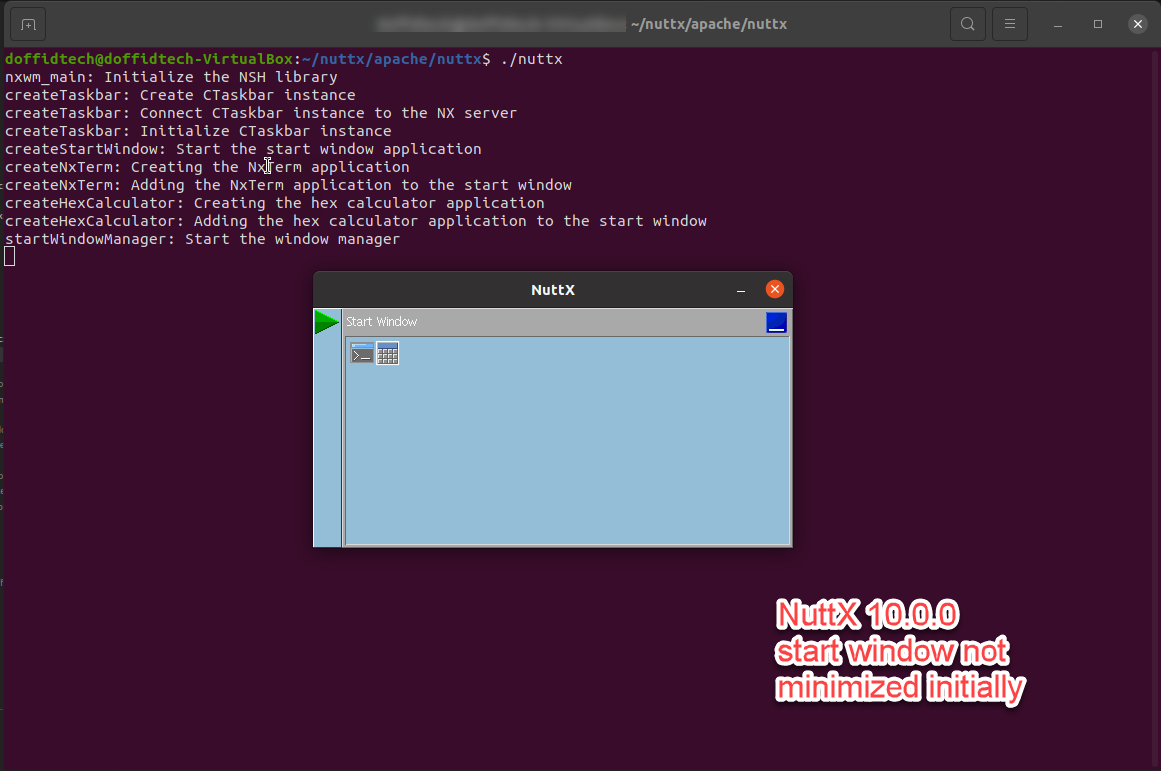The width and height of the screenshot is (1161, 771).
Task: Click 'createHexCalculator: Creating the hex calculator application' line
Action: click(275, 203)
